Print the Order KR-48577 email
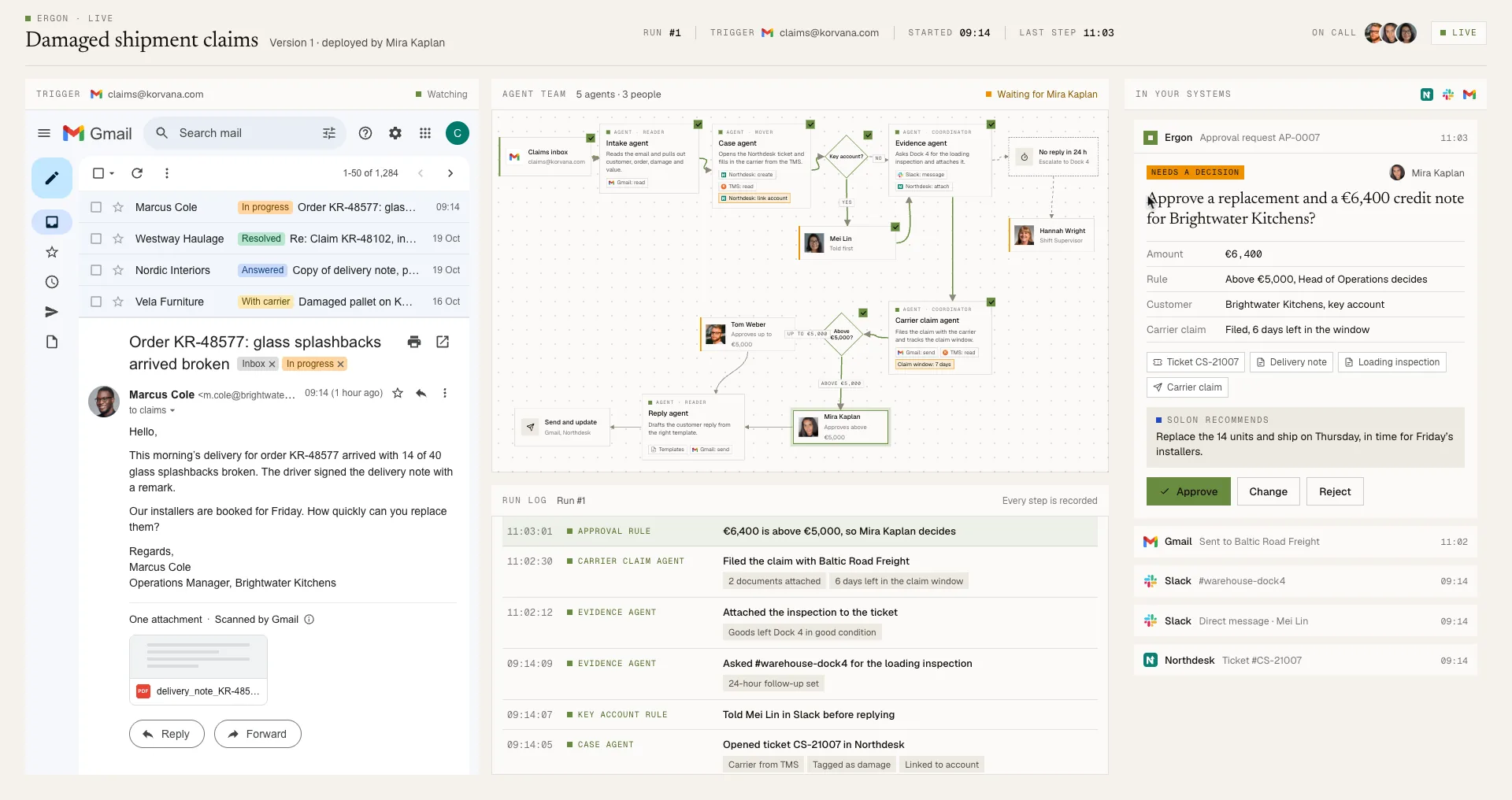The image size is (1512, 800). 414,342
